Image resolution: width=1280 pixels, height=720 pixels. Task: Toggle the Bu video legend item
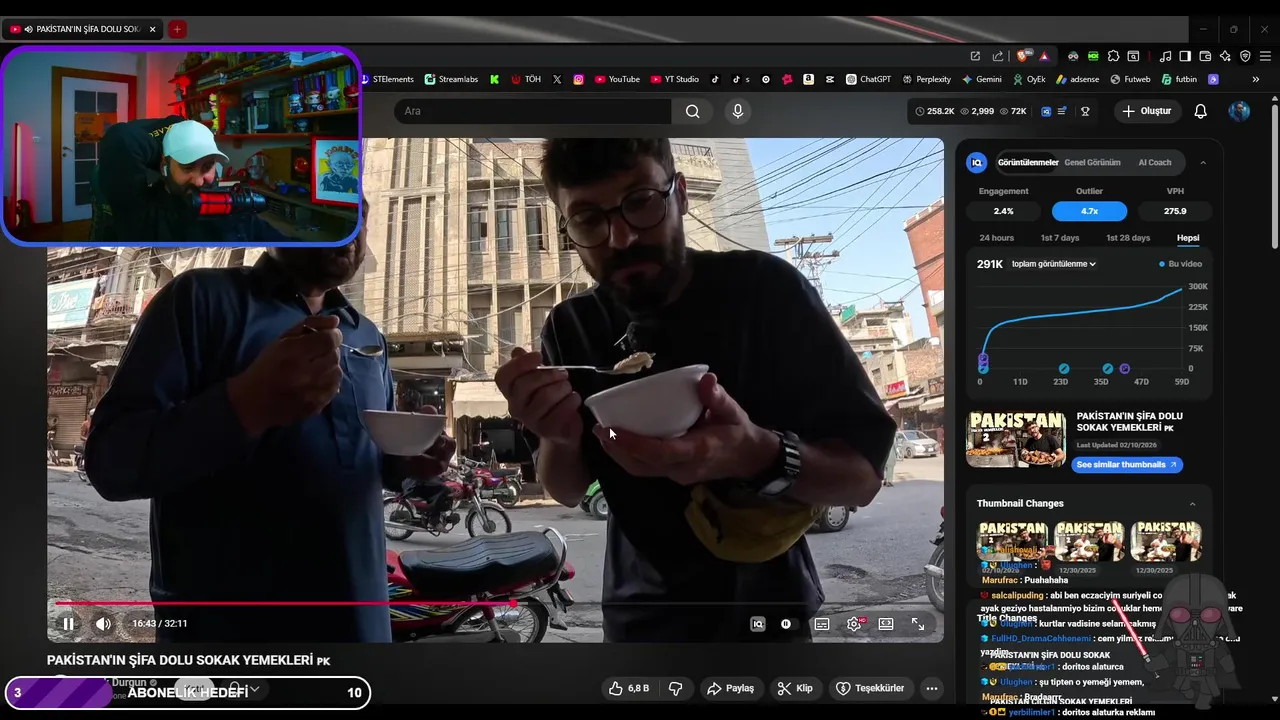click(x=1180, y=264)
